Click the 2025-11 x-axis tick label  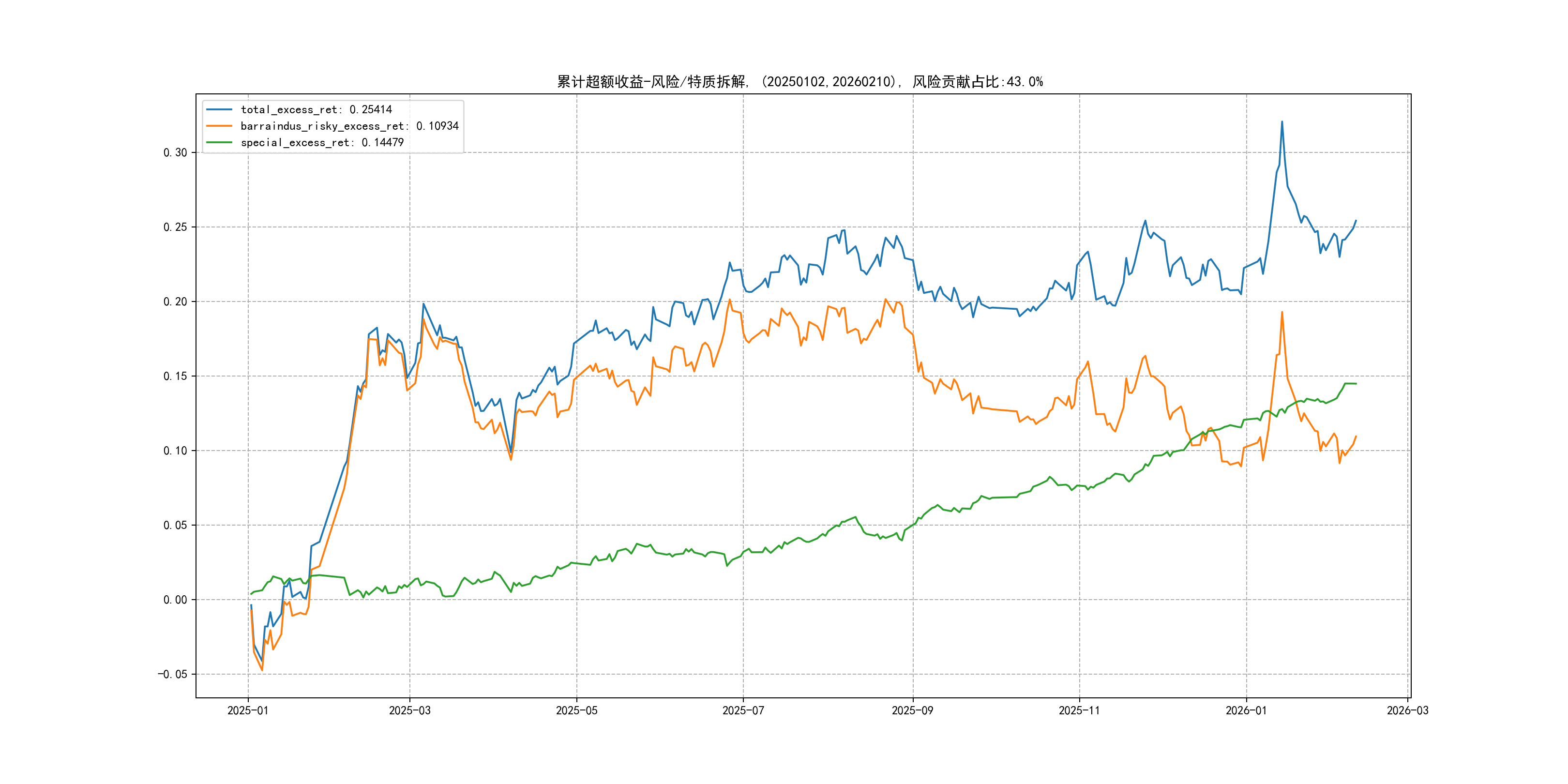point(1079,710)
